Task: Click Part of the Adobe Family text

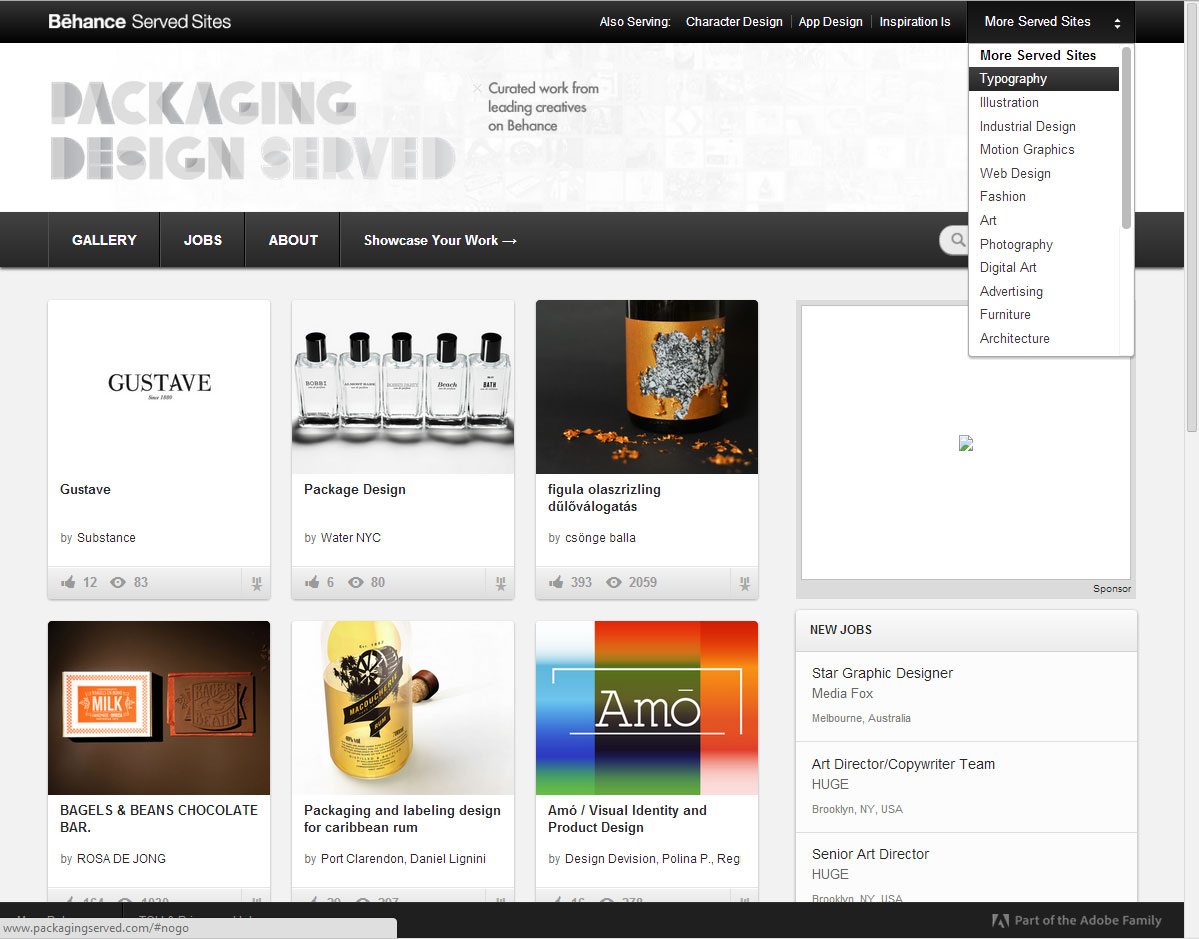Action: coord(1087,921)
